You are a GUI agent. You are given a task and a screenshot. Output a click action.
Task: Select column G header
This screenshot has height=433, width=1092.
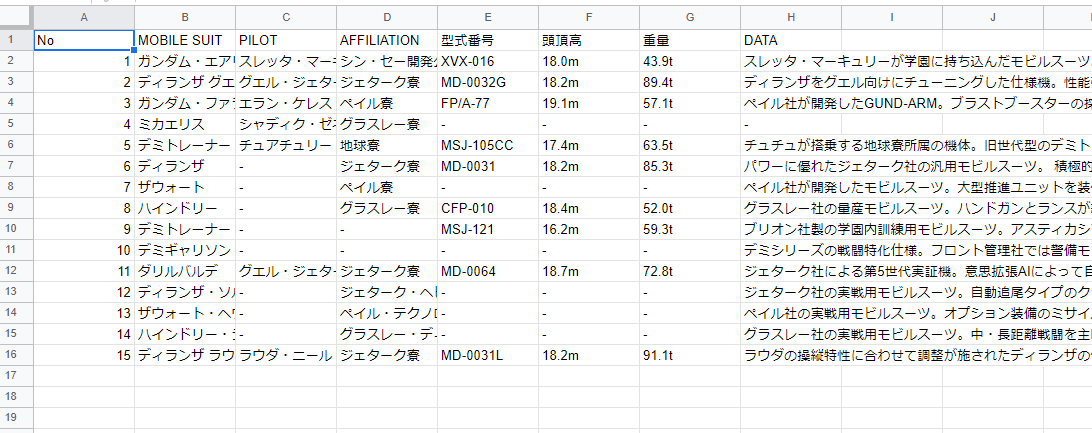click(690, 17)
